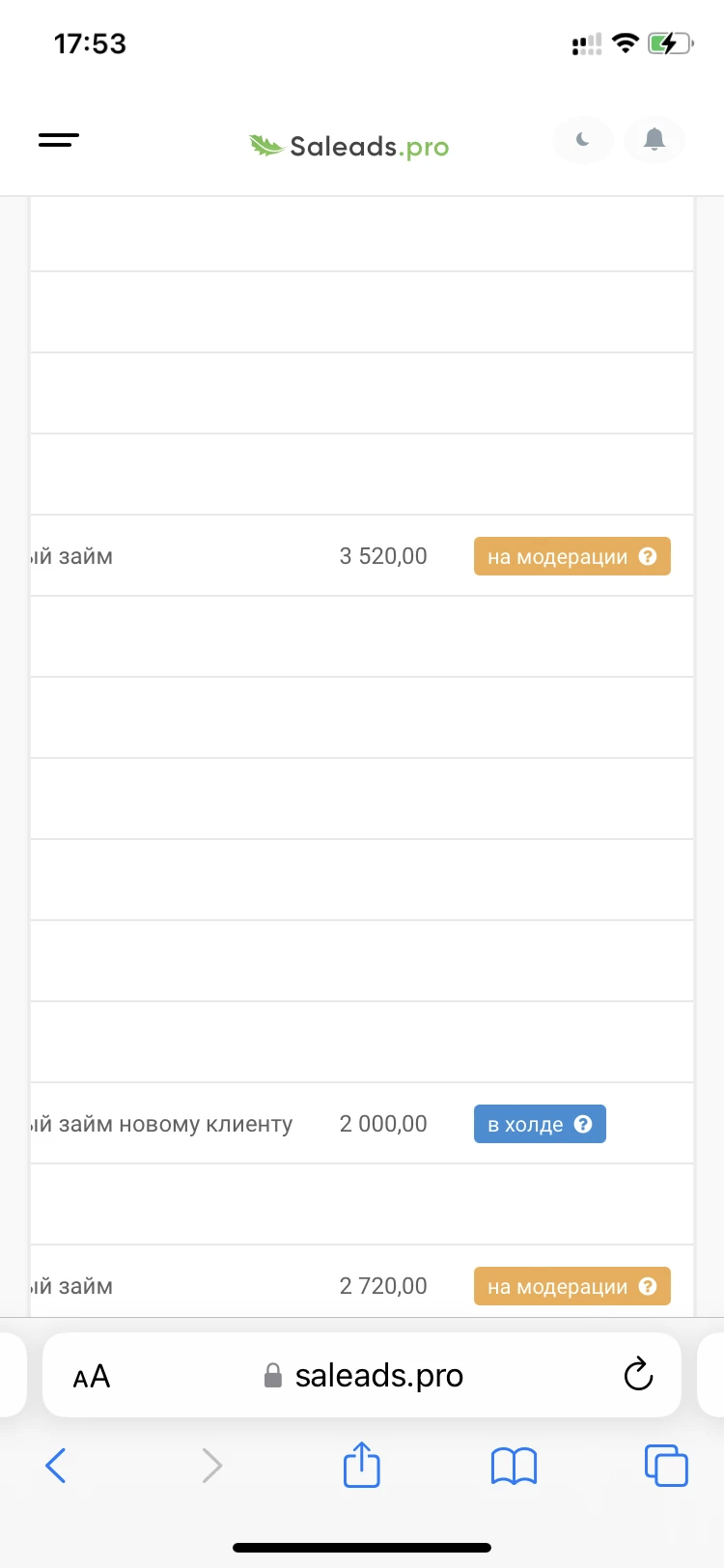The image size is (724, 1568).
Task: Open notifications bell icon
Action: coord(654,140)
